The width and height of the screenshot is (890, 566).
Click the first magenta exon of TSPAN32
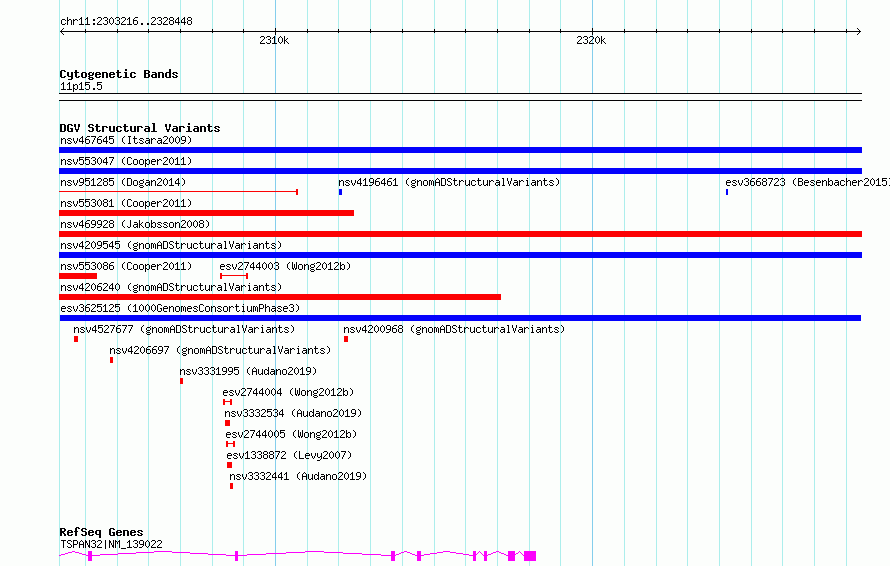90,556
